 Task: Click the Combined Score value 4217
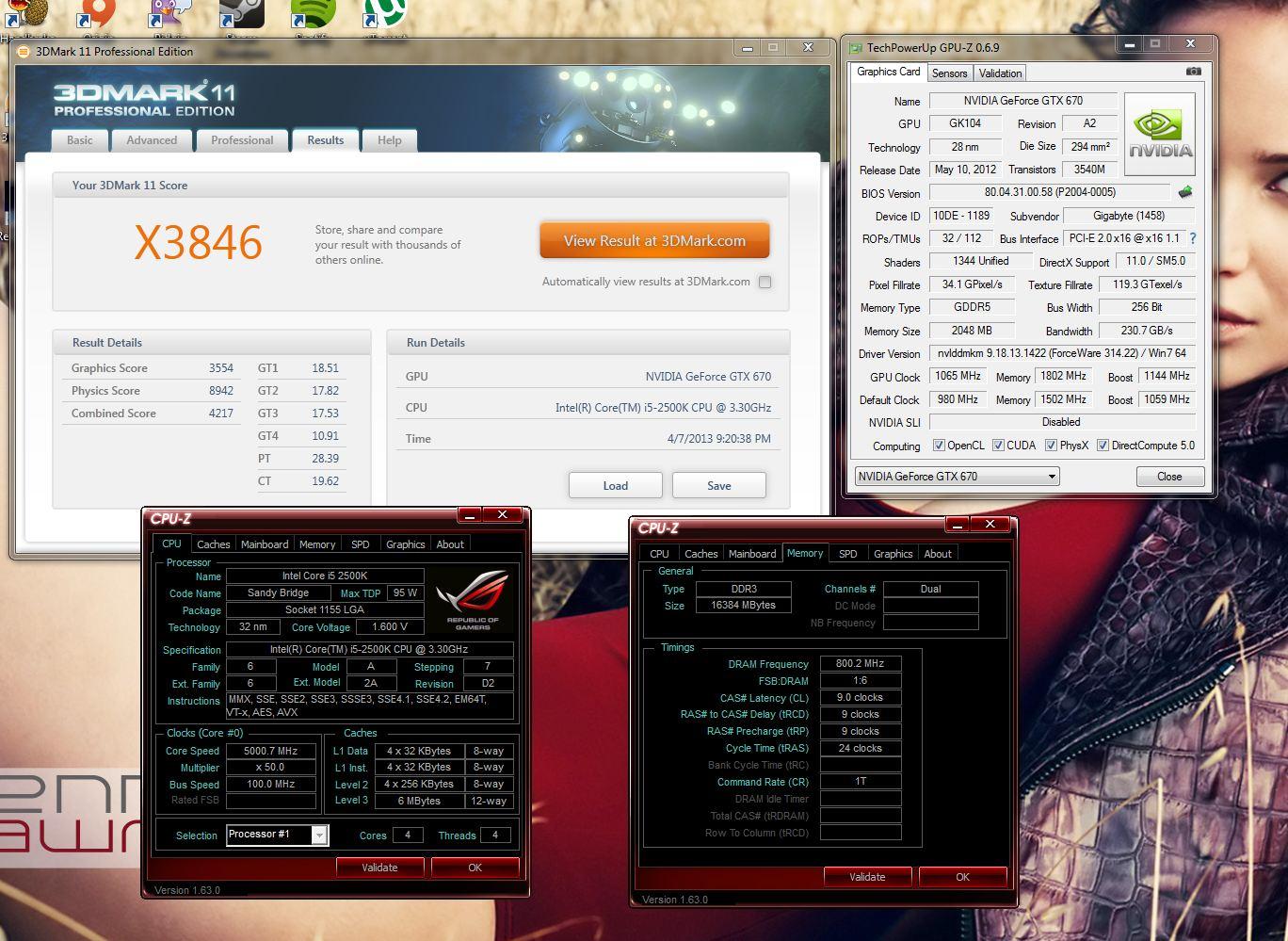pos(221,414)
